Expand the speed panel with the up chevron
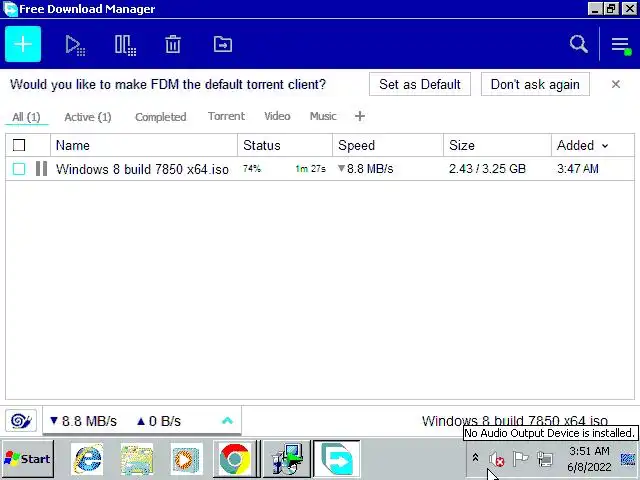 pyautogui.click(x=227, y=420)
